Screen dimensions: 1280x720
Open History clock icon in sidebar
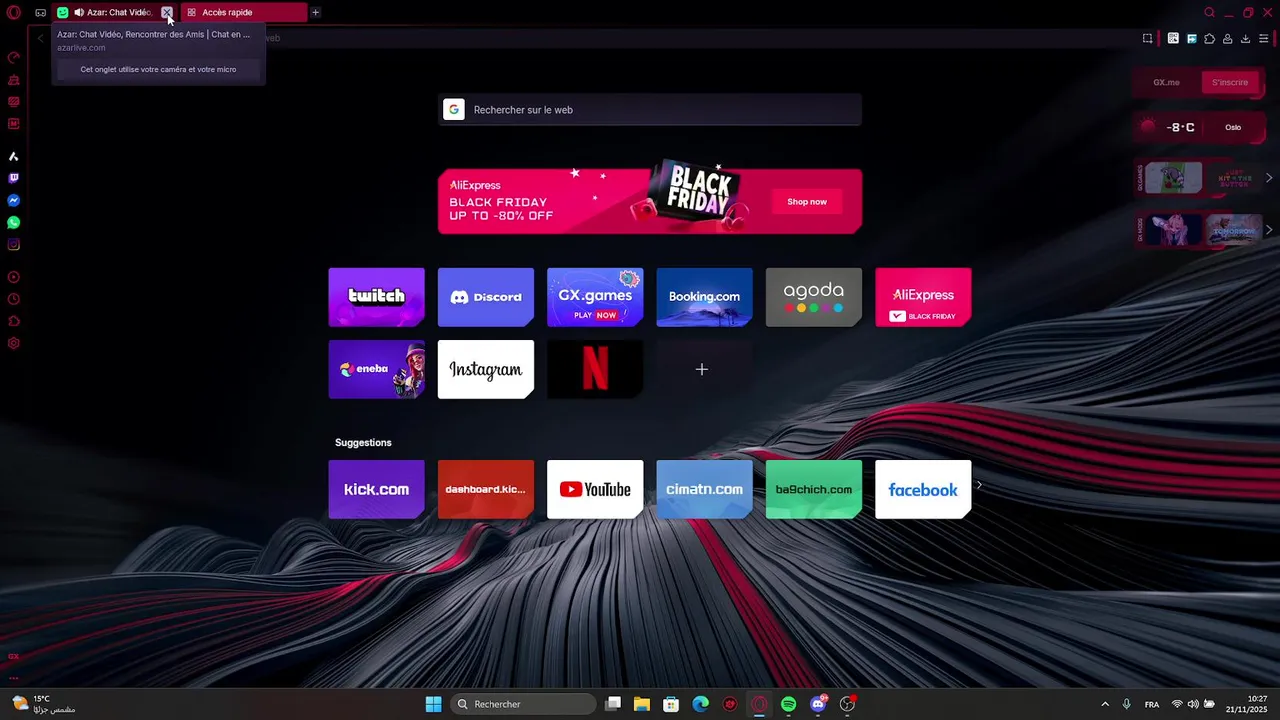click(14, 299)
